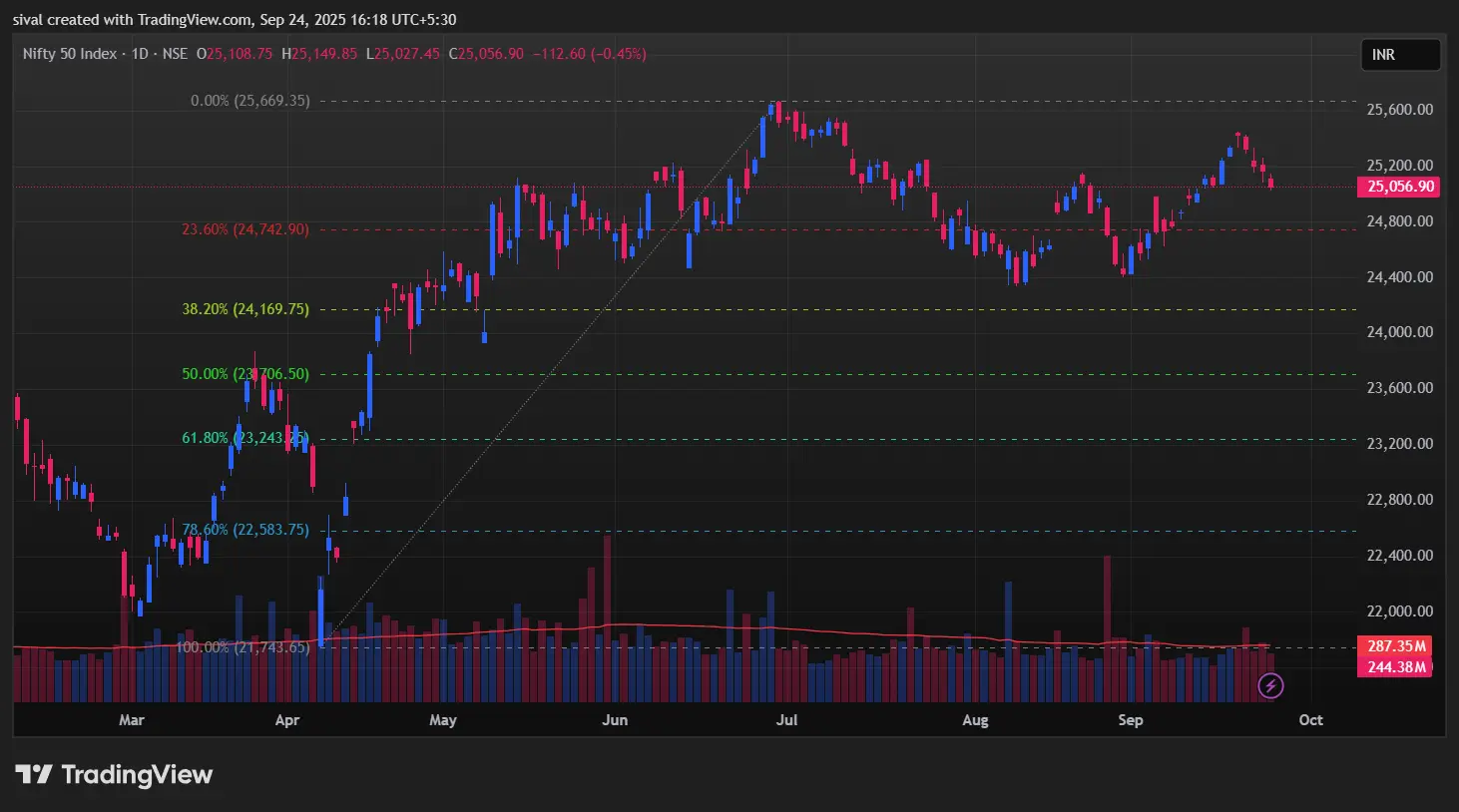Click the 23,200.00 price axis label
Screen dimensions: 1459x812
[x=1399, y=444]
